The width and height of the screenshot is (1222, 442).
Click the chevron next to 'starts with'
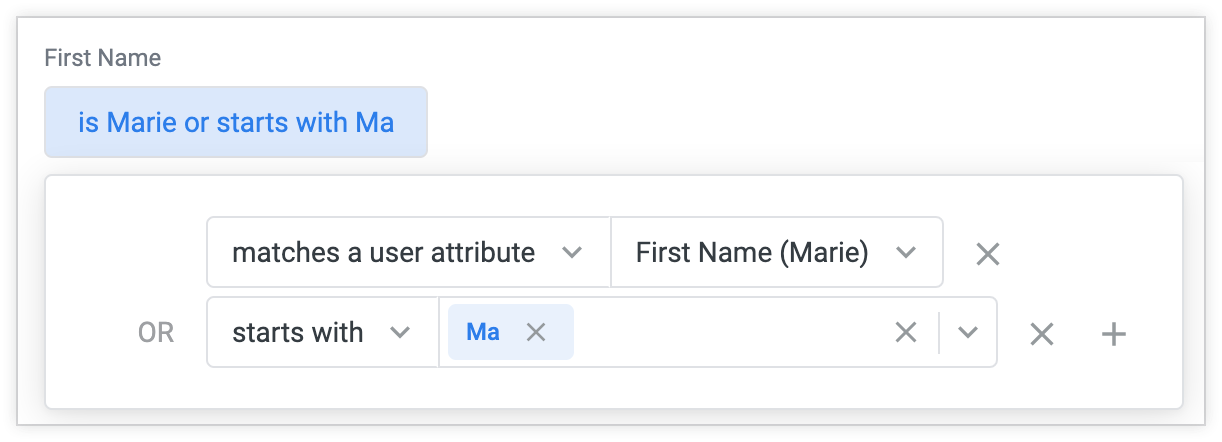400,332
